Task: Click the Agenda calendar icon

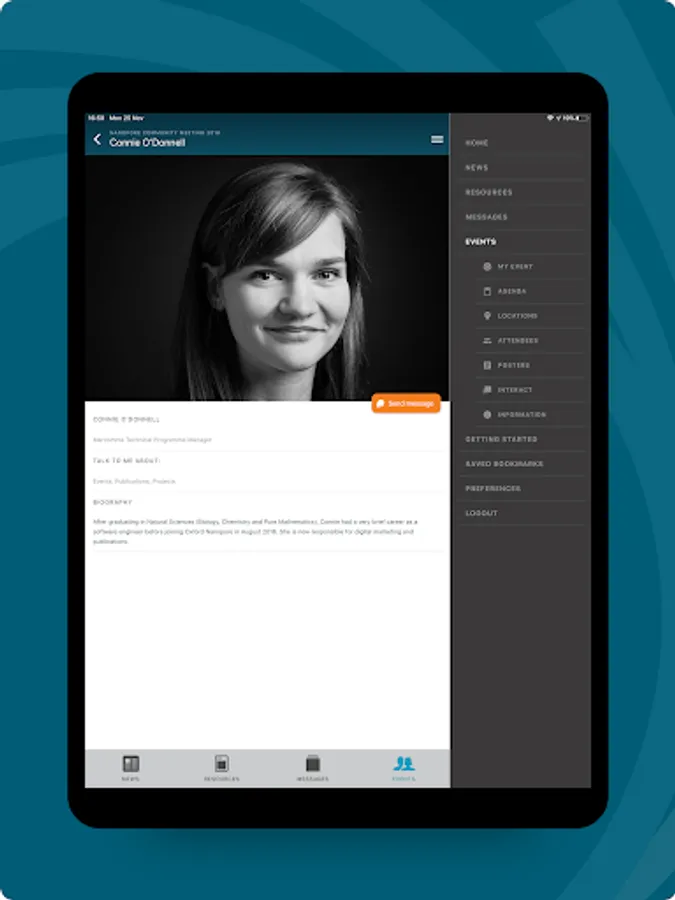Action: [x=487, y=291]
